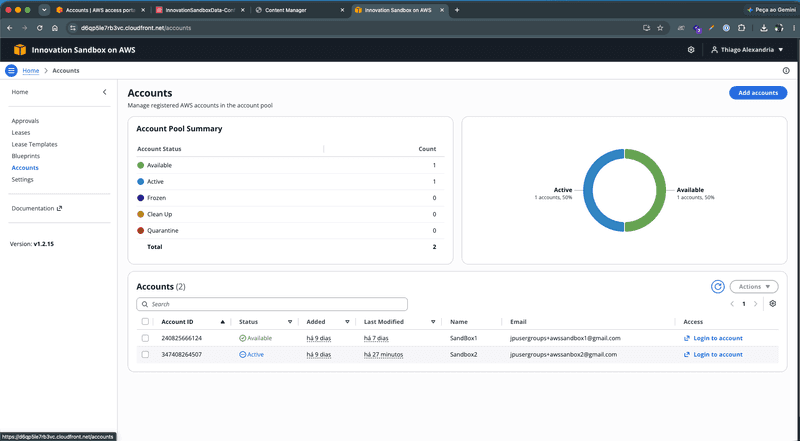This screenshot has height=441, width=800.
Task: Sort by Added column arrow
Action: point(347,322)
